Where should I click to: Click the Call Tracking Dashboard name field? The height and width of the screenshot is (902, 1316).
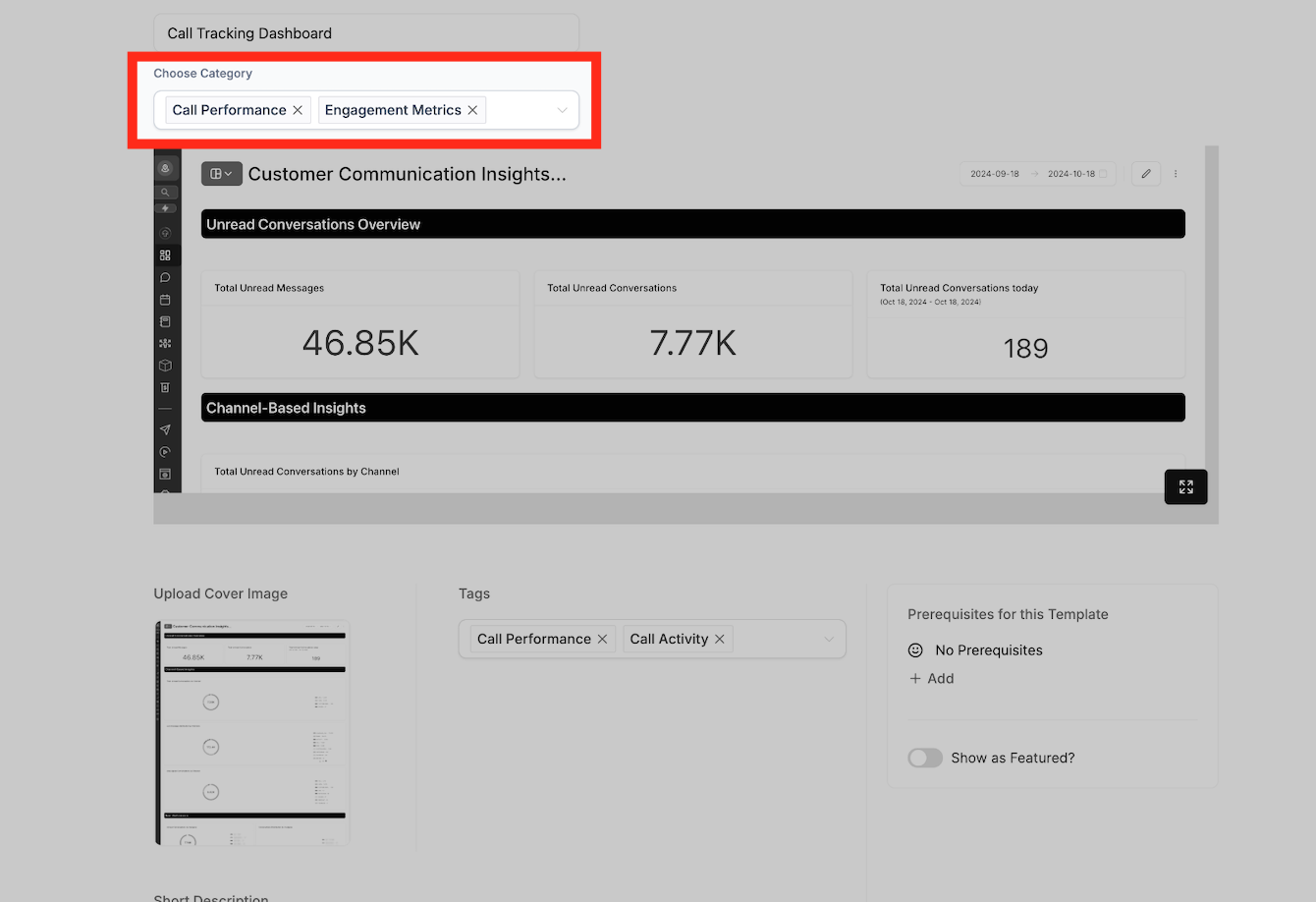[366, 33]
